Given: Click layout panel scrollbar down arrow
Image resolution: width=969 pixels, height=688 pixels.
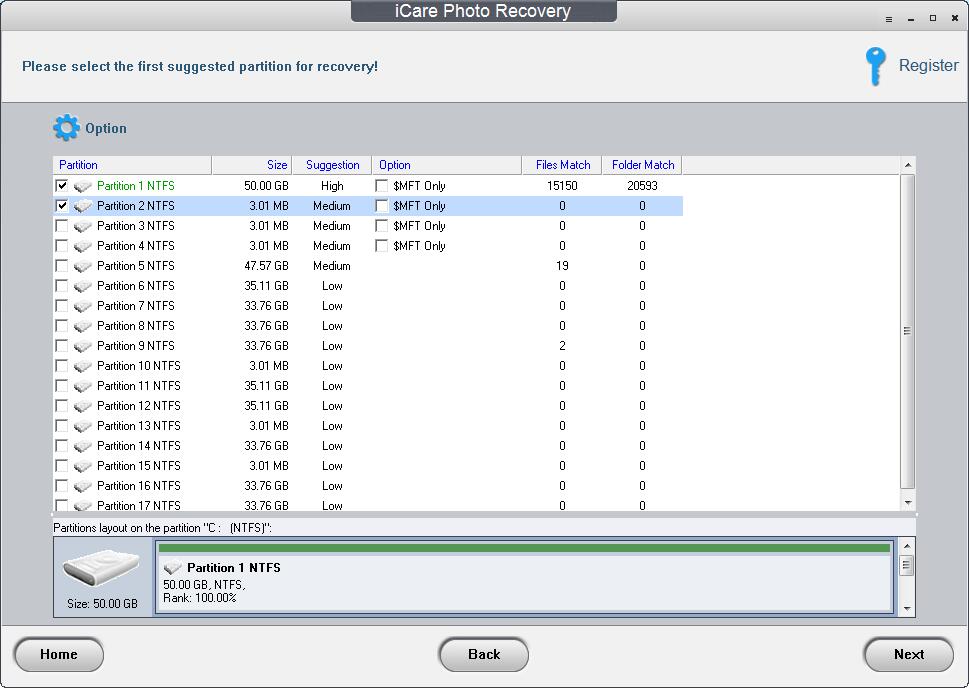Looking at the screenshot, I should pyautogui.click(x=907, y=608).
